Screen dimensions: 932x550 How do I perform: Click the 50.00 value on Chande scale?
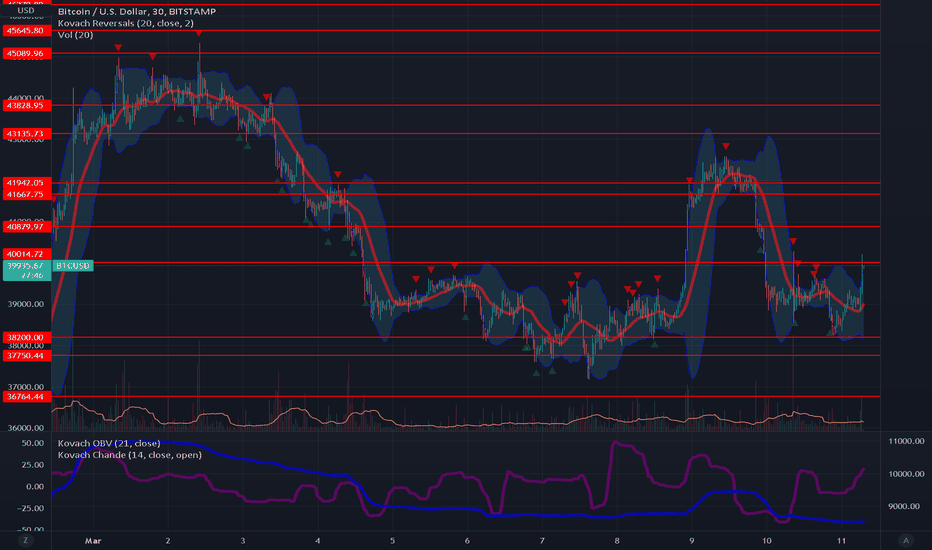[x=33, y=444]
